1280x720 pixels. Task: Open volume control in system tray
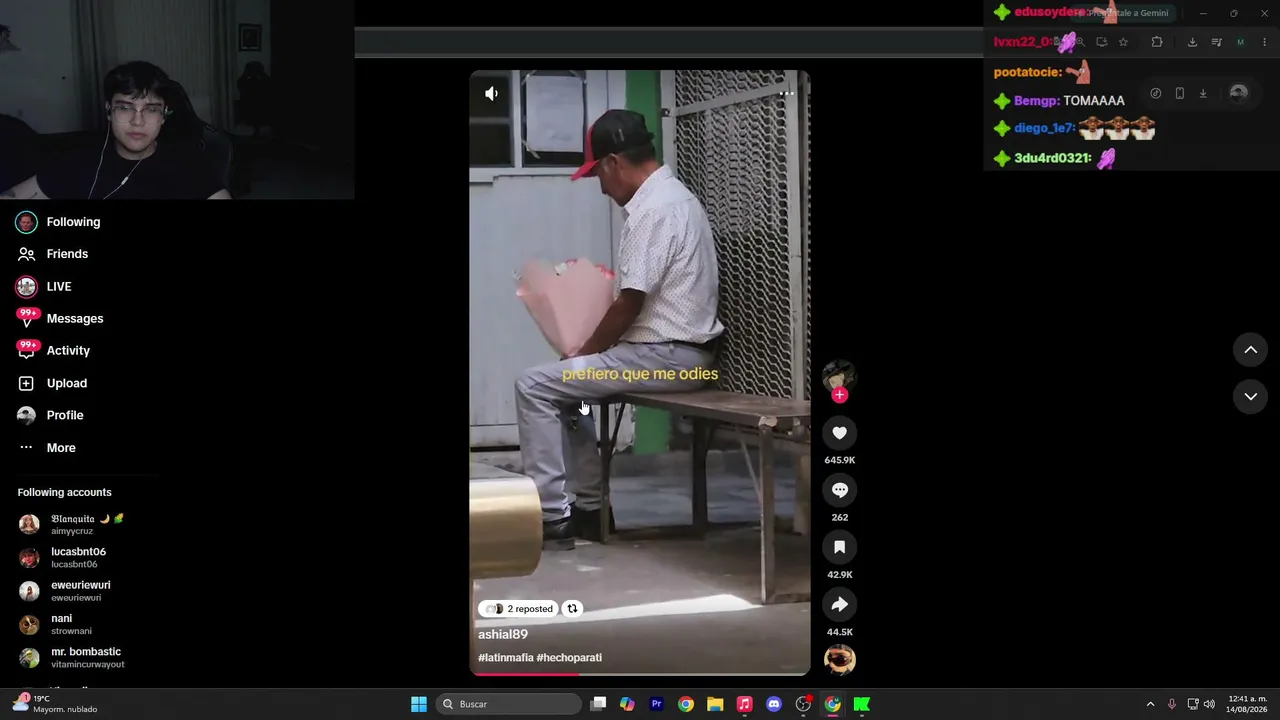[1209, 704]
